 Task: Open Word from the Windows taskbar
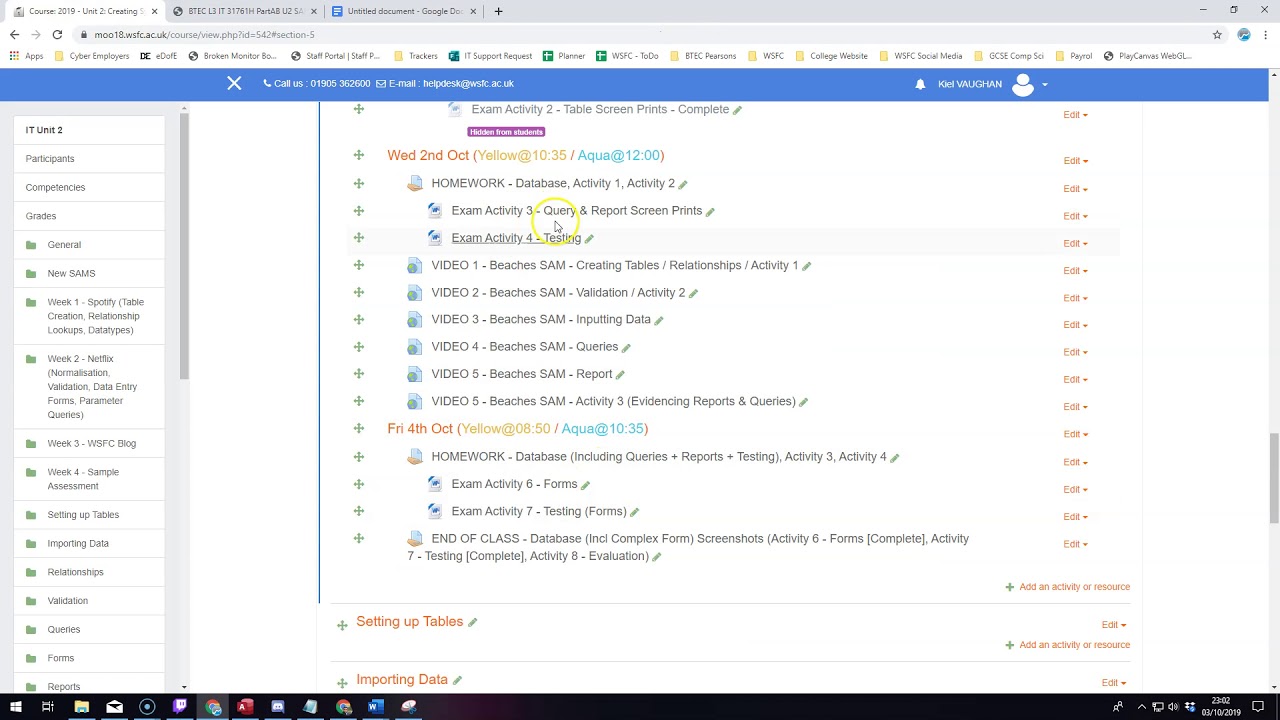(375, 707)
